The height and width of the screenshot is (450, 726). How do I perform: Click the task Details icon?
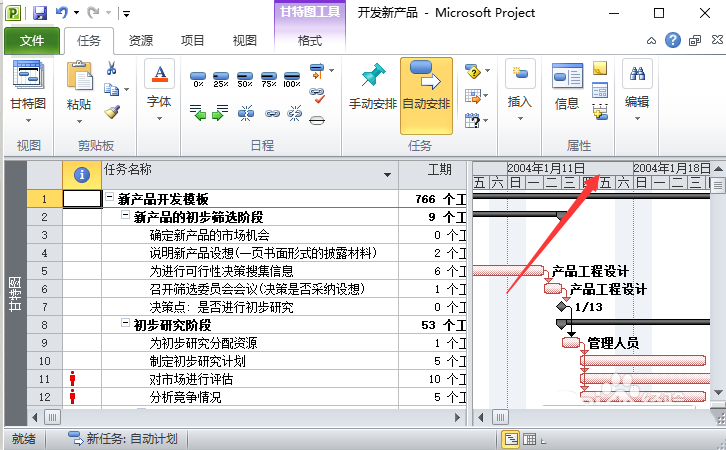pos(600,90)
